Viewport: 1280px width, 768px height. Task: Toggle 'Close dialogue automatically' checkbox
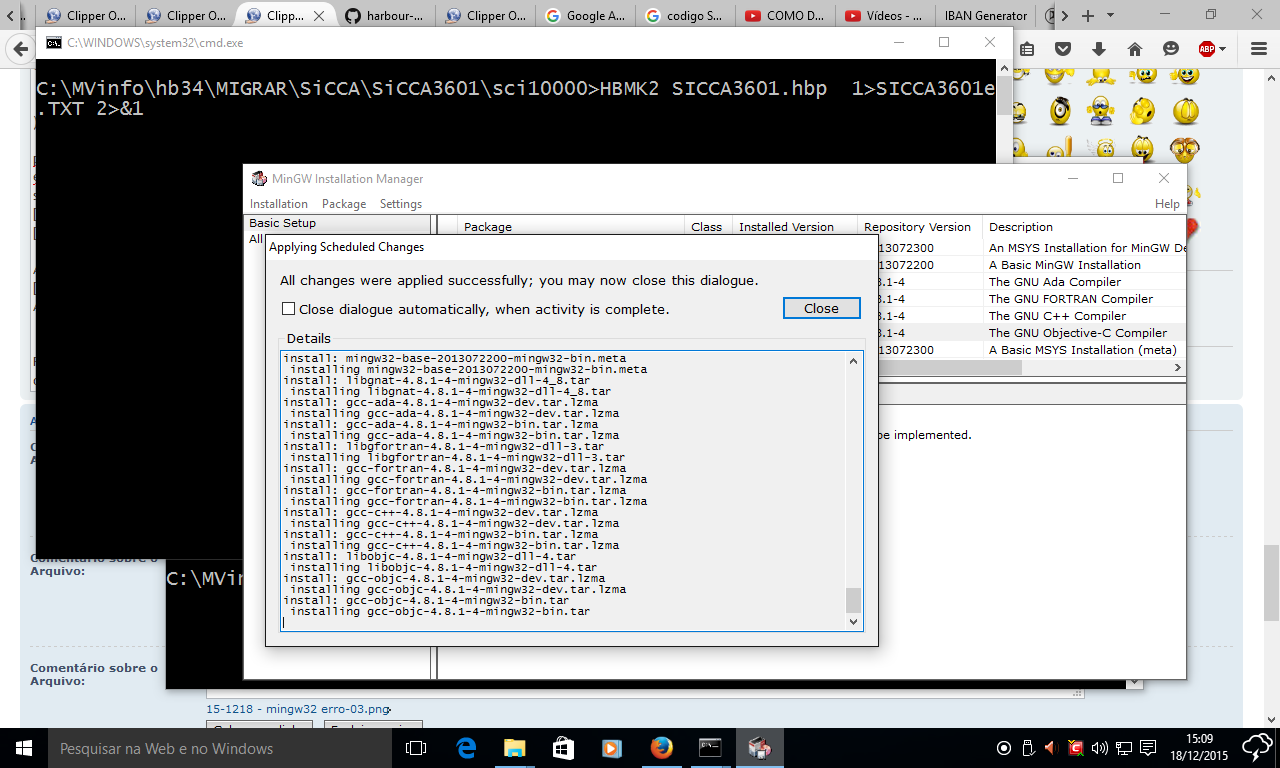[x=289, y=309]
